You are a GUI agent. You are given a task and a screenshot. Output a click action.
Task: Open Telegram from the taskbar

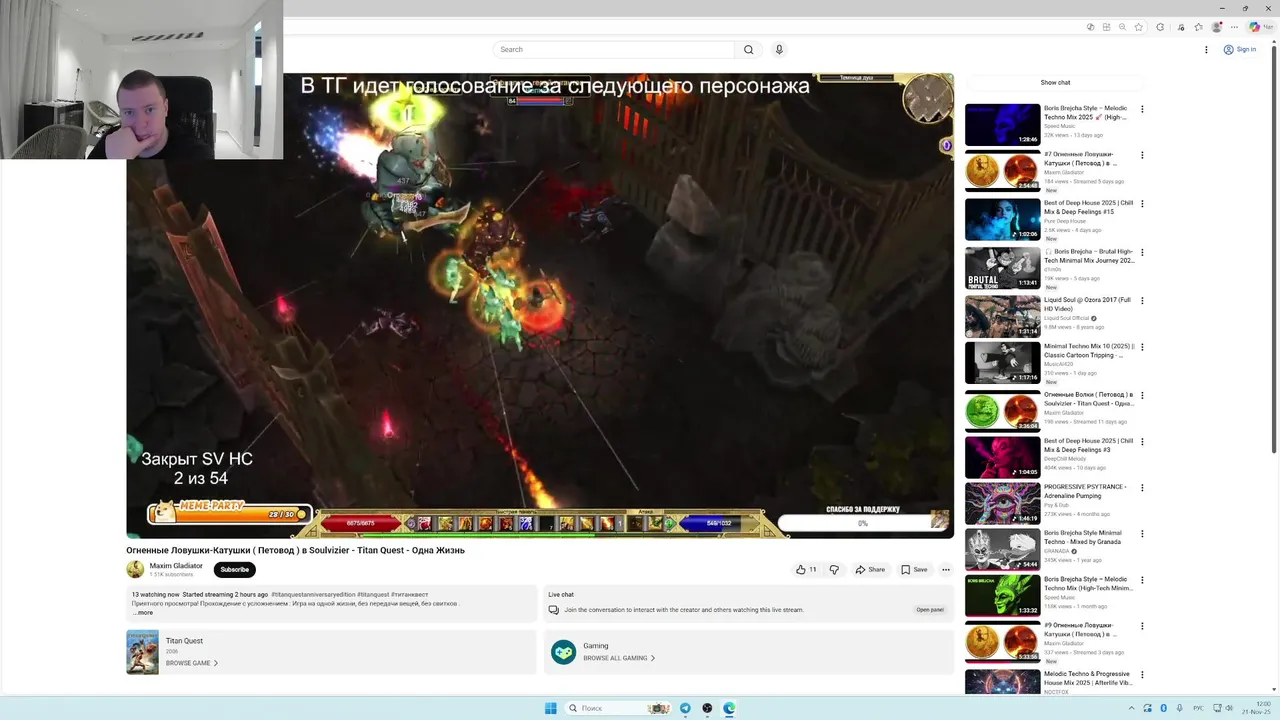click(x=685, y=708)
